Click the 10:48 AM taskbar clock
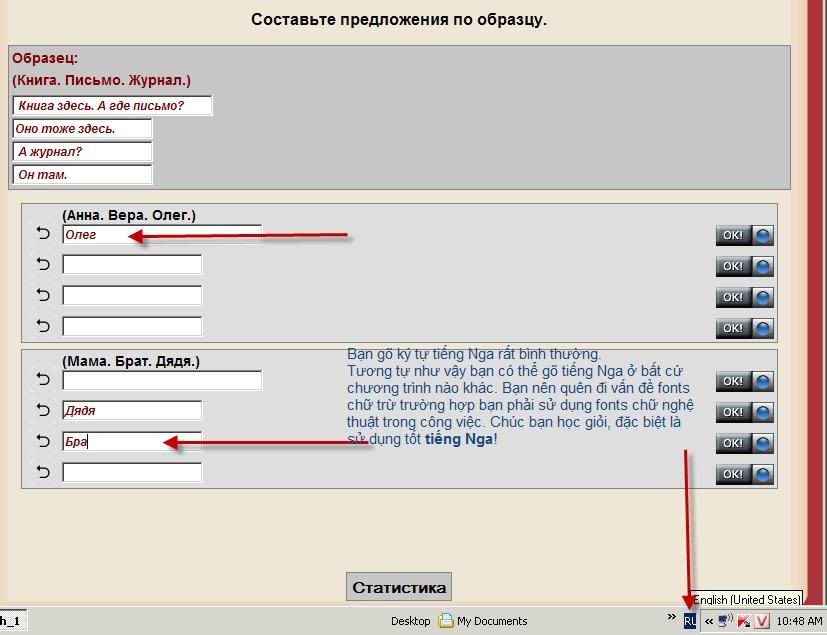827x635 pixels. coord(799,621)
